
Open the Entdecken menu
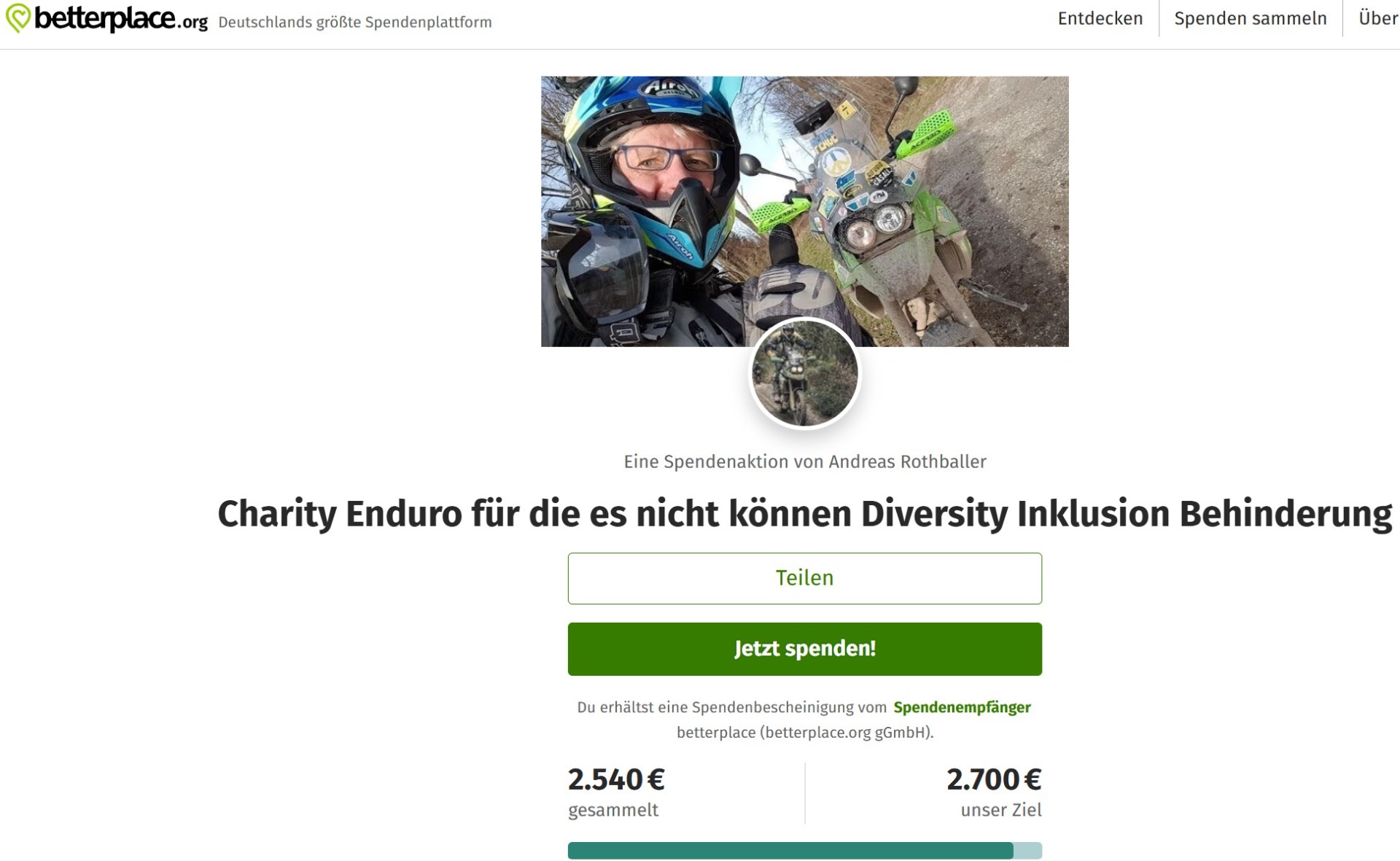pyautogui.click(x=1100, y=19)
